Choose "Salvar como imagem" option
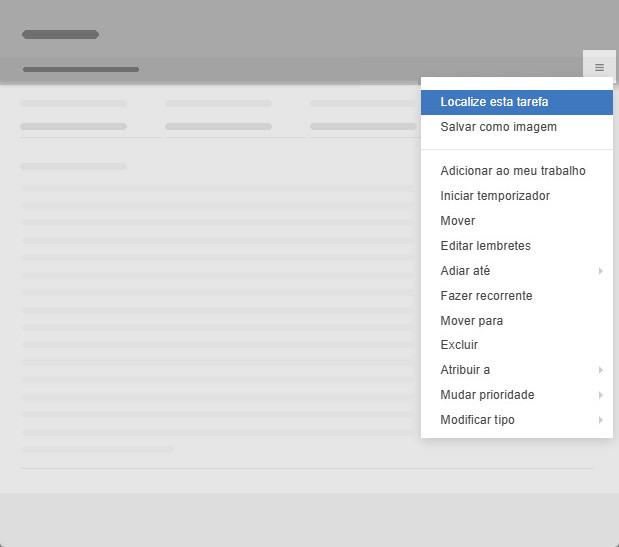This screenshot has height=547, width=619. point(517,127)
